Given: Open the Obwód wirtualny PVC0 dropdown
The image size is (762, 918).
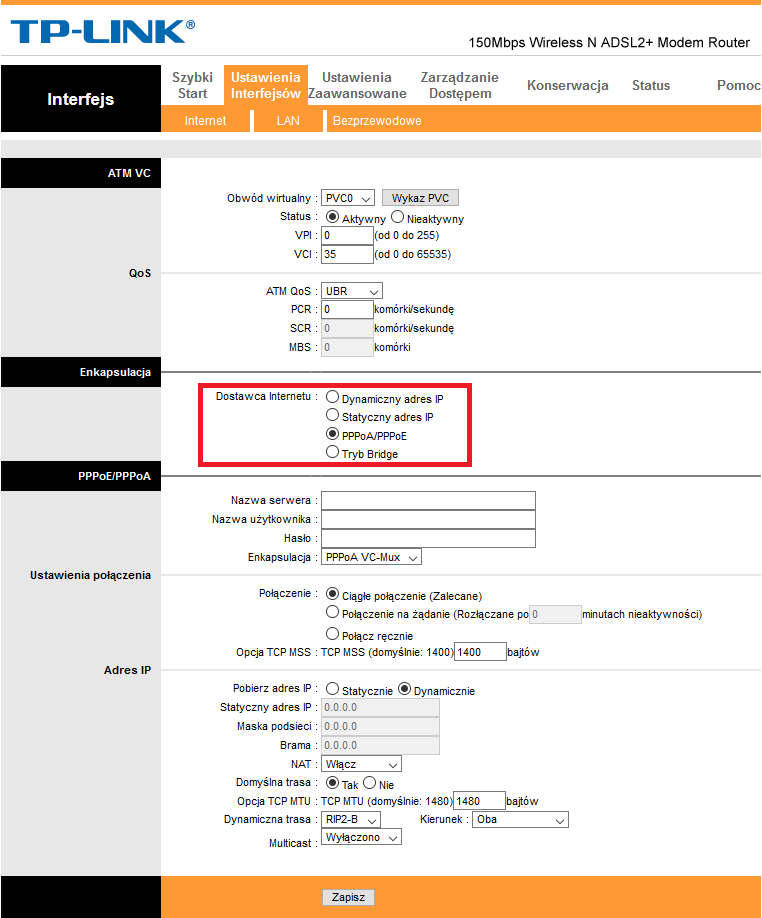Looking at the screenshot, I should click(x=348, y=198).
